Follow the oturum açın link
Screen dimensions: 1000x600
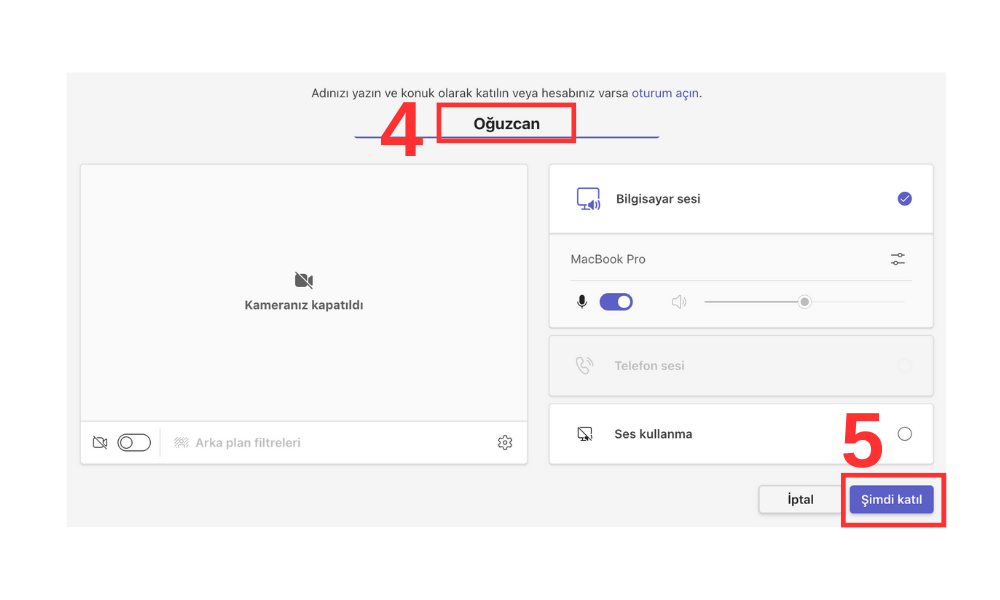(x=665, y=93)
